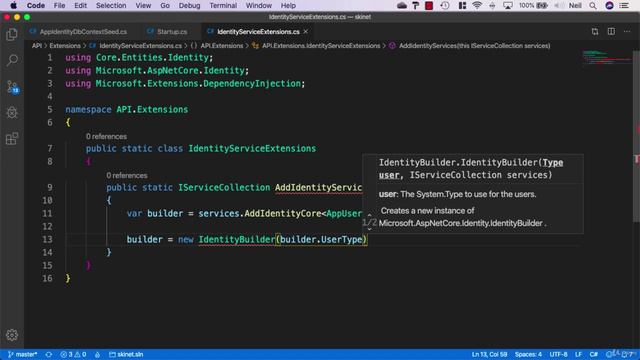640x360 pixels.
Task: Click the paint roller icon in menu bar
Action: point(416,5)
